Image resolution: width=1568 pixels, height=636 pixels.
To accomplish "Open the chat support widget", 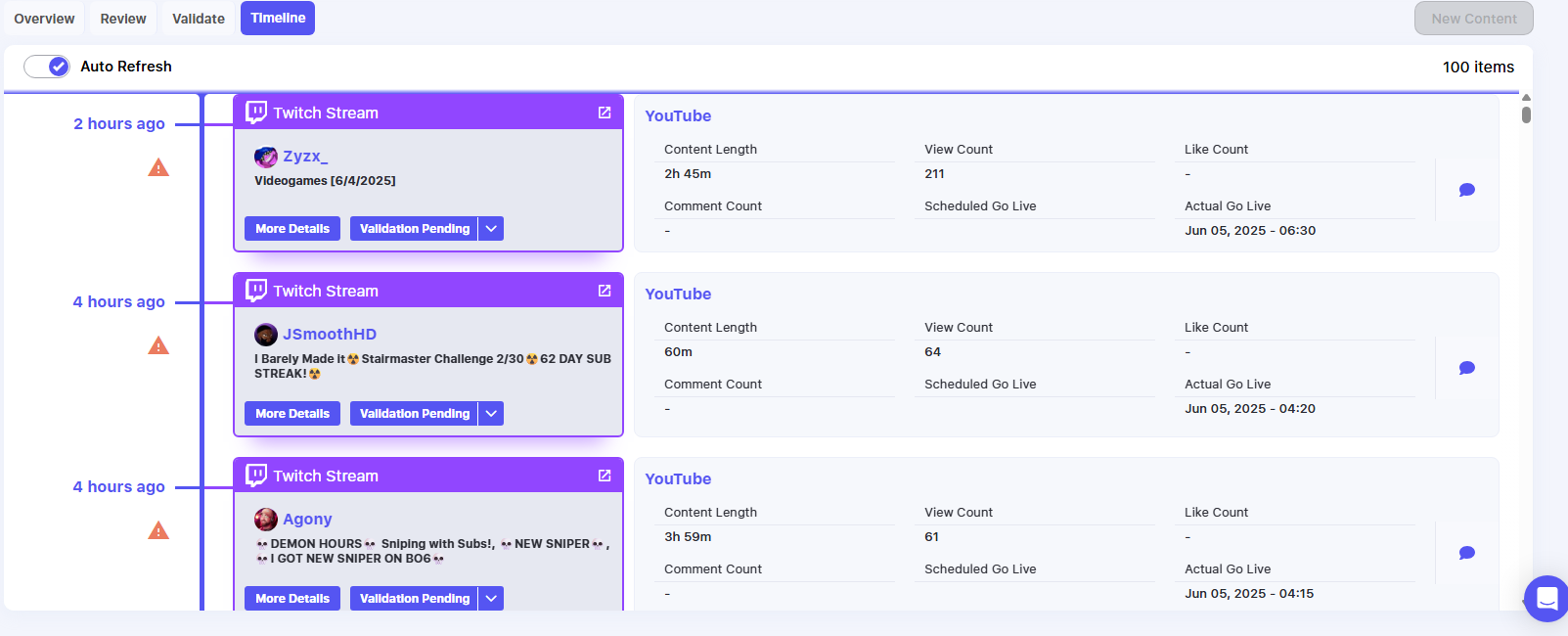I will click(x=1546, y=598).
